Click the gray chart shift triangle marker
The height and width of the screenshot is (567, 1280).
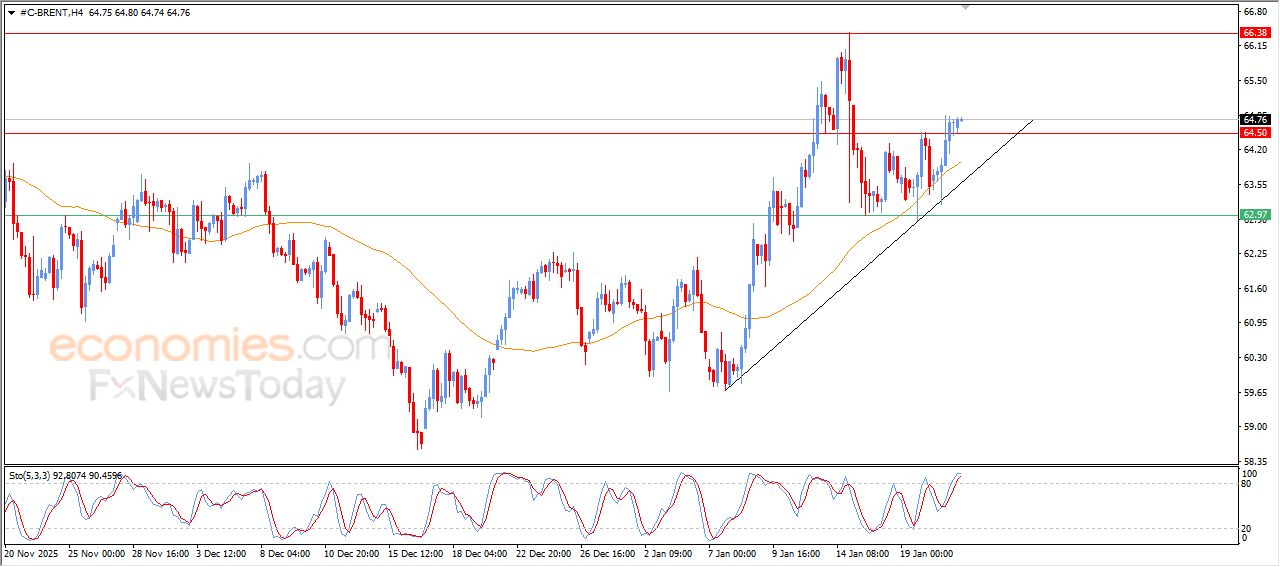965,7
